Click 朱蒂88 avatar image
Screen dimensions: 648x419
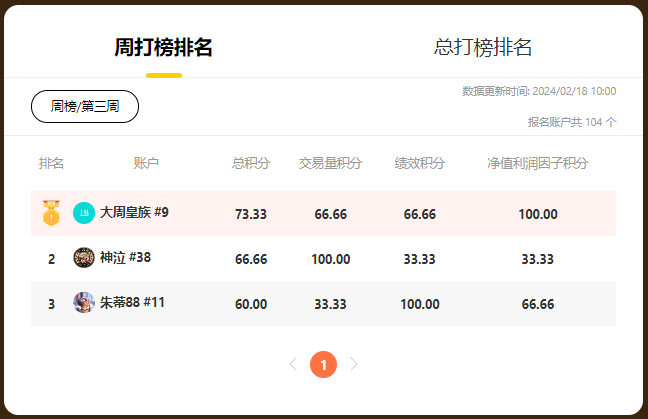click(x=84, y=302)
